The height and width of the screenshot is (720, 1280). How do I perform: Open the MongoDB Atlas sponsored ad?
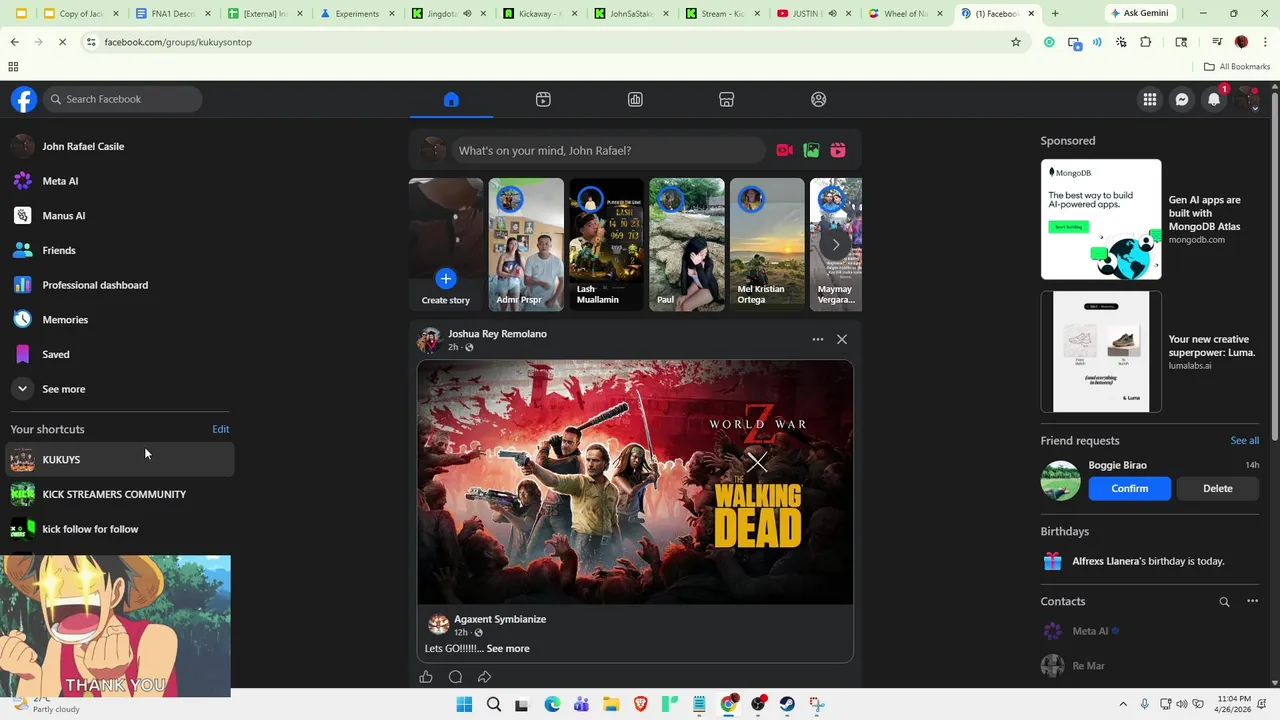(x=1150, y=219)
